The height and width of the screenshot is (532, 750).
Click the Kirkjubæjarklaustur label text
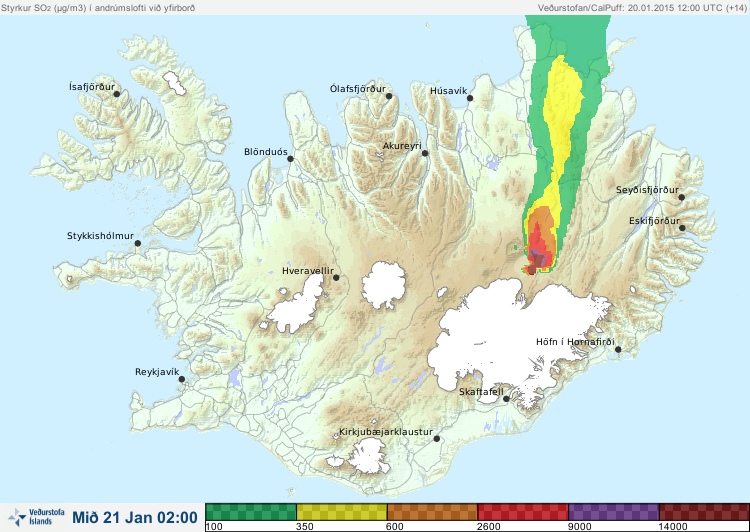click(386, 432)
